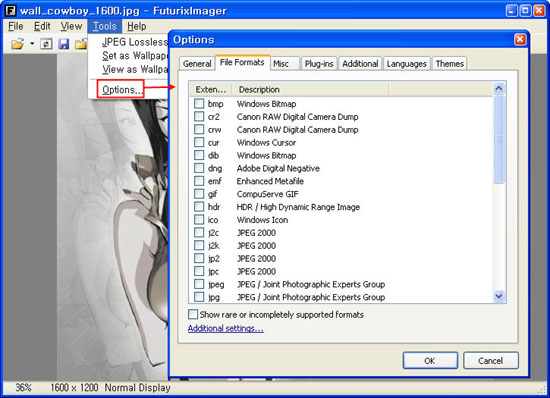Screen dimensions: 550x398
Task: Select the Windows Icon description text
Action: point(262,220)
